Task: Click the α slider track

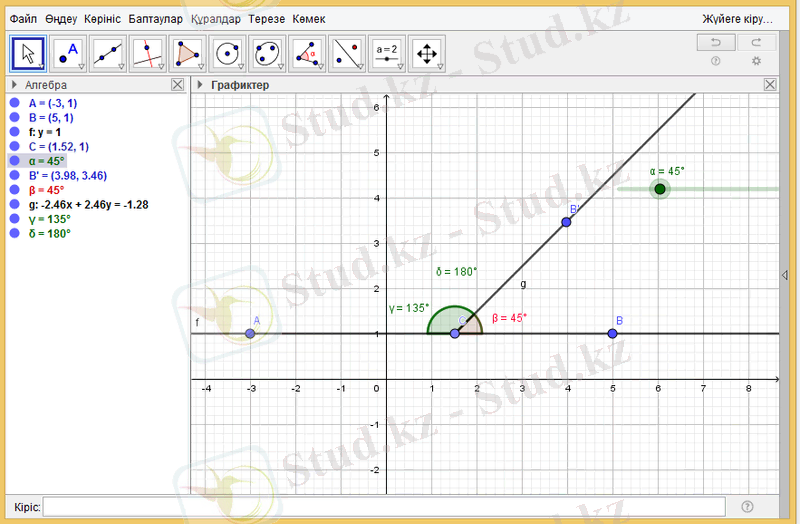Action: click(698, 189)
